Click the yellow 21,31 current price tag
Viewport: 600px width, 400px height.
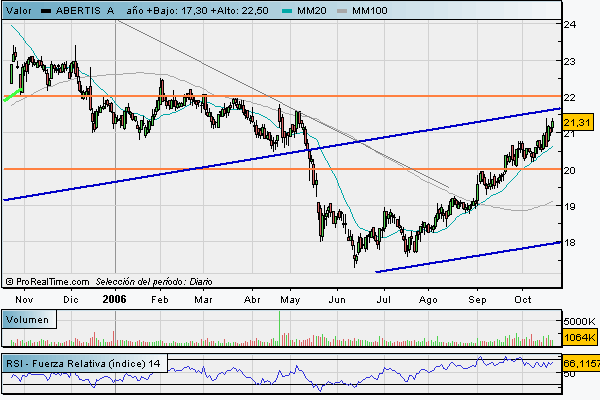[x=577, y=122]
